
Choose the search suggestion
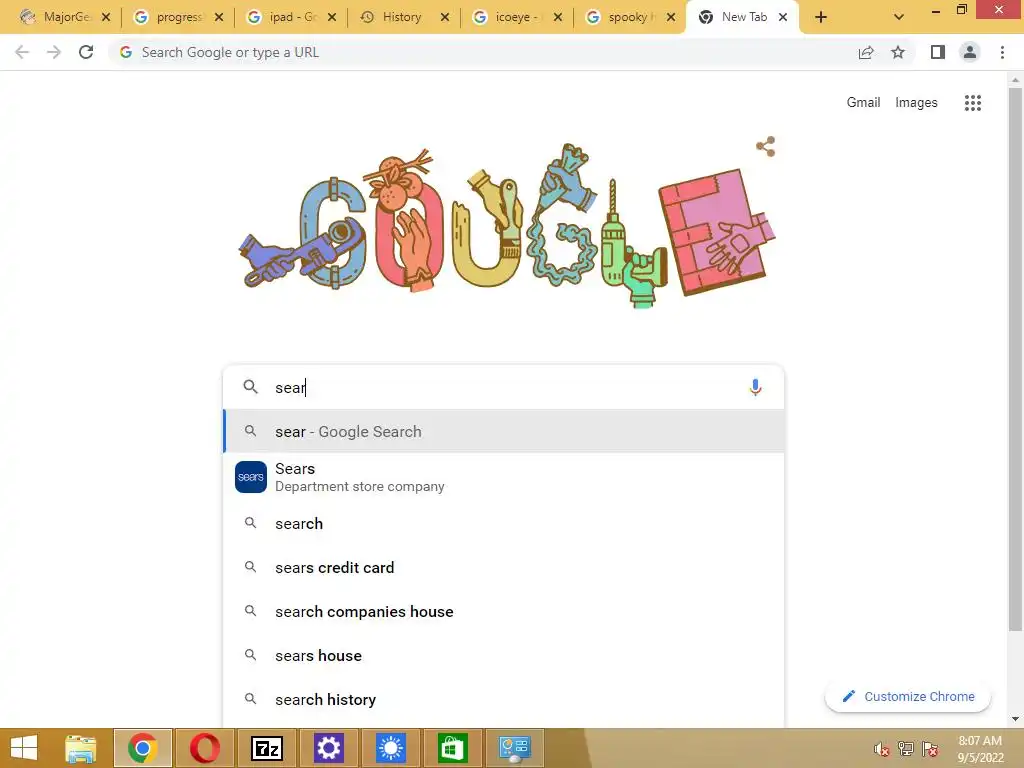(x=504, y=523)
